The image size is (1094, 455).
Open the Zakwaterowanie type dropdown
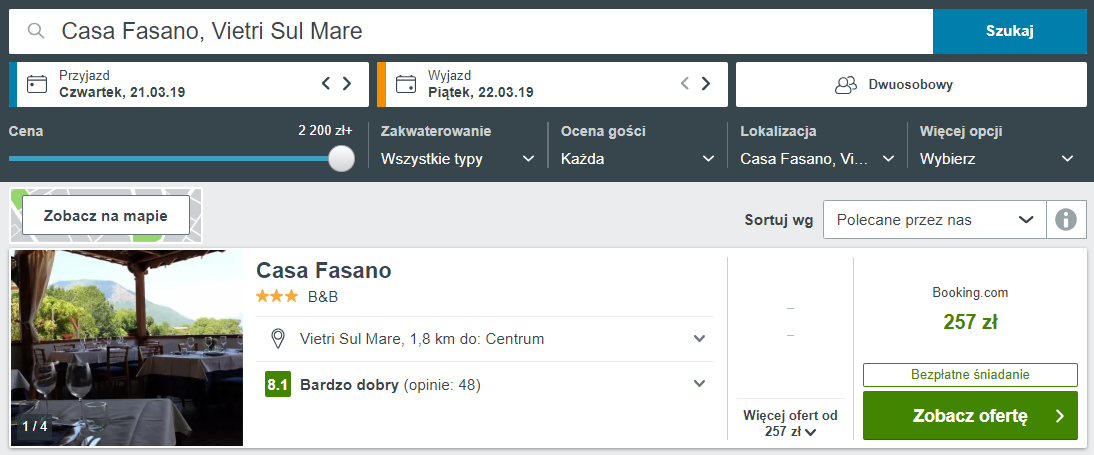pyautogui.click(x=458, y=159)
